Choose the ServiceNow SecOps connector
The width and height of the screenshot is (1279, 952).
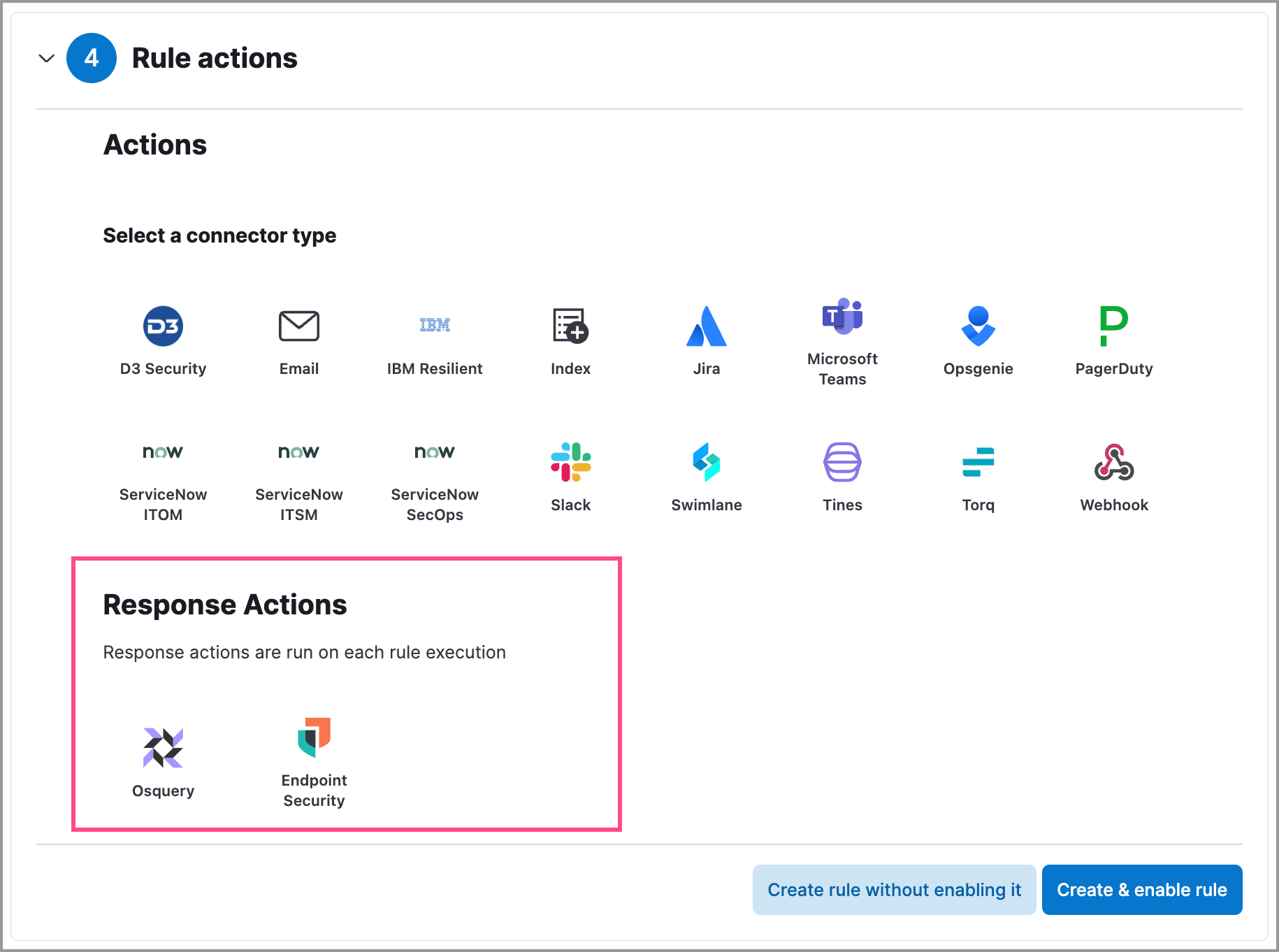(434, 475)
